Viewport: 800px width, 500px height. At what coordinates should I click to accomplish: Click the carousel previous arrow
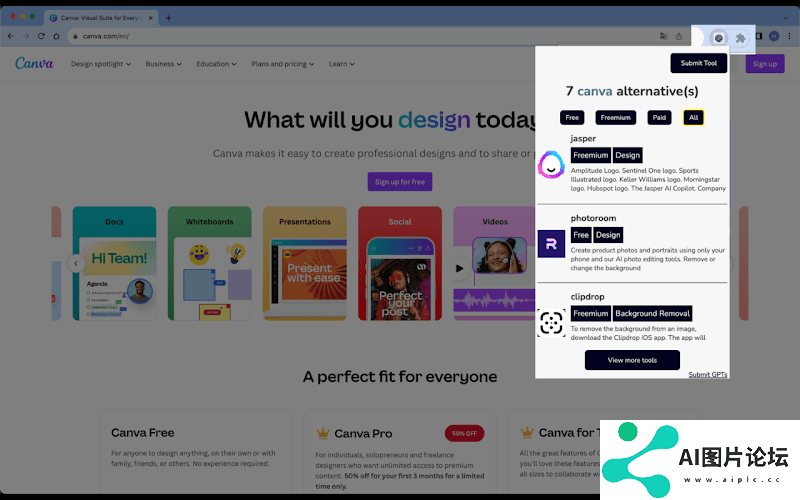point(76,263)
